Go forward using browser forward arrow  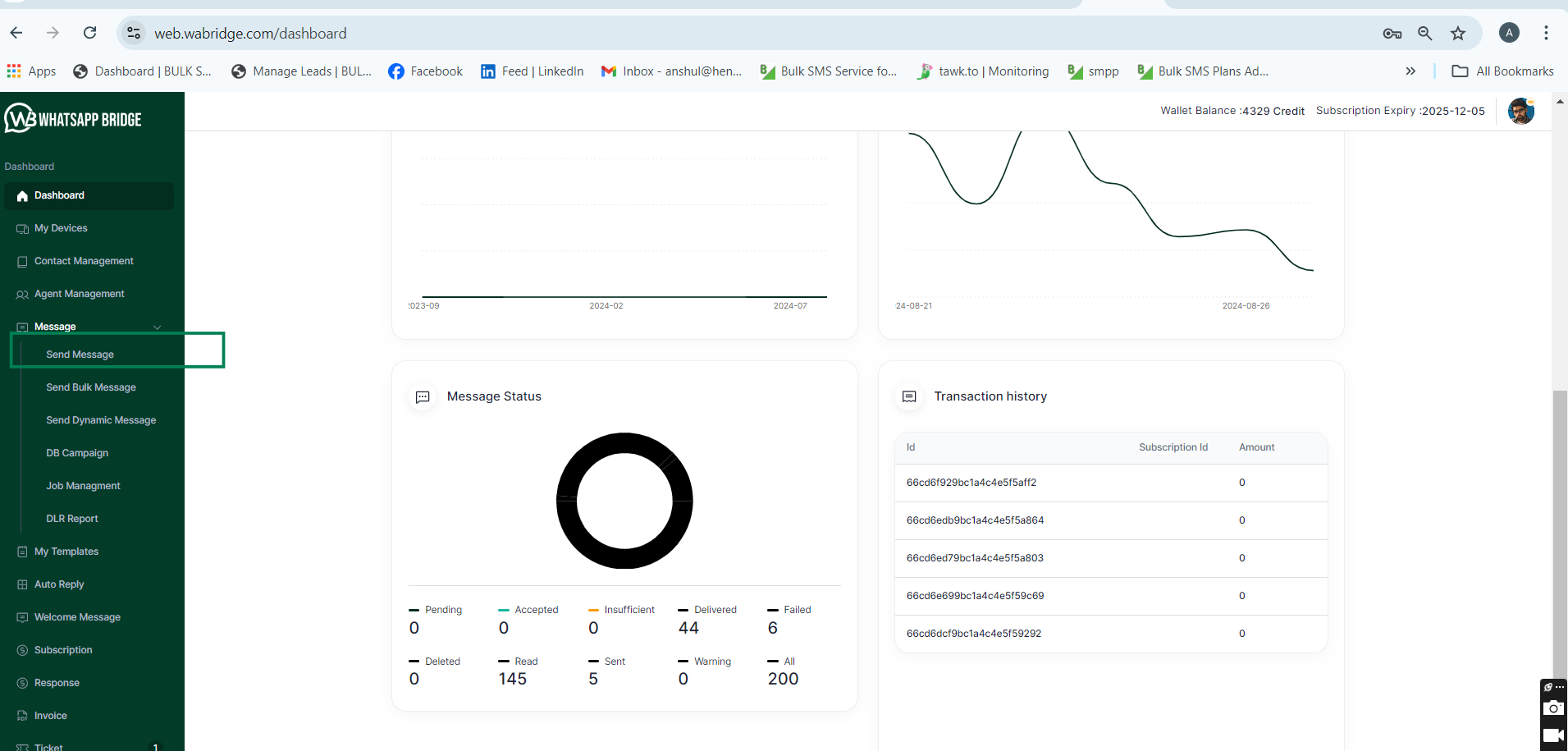pos(53,33)
